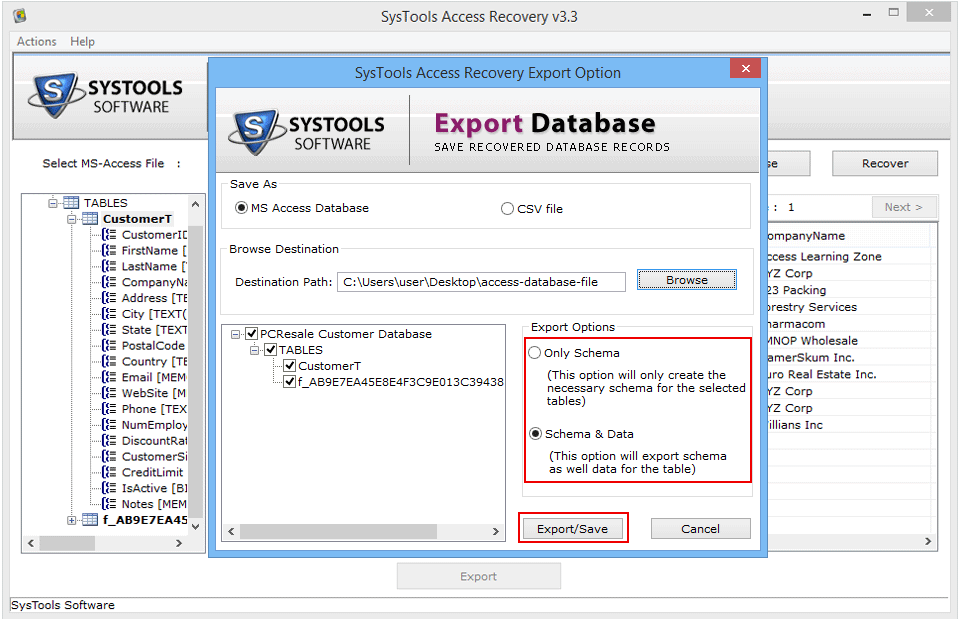This screenshot has width=960, height=619.
Task: Click the disabled Export button in main window
Action: click(479, 576)
